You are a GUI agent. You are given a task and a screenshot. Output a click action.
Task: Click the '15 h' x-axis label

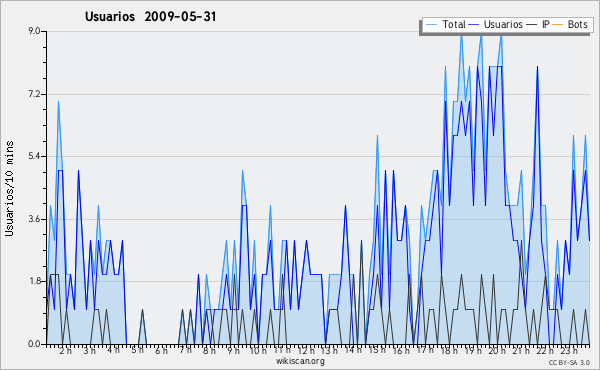tap(377, 350)
